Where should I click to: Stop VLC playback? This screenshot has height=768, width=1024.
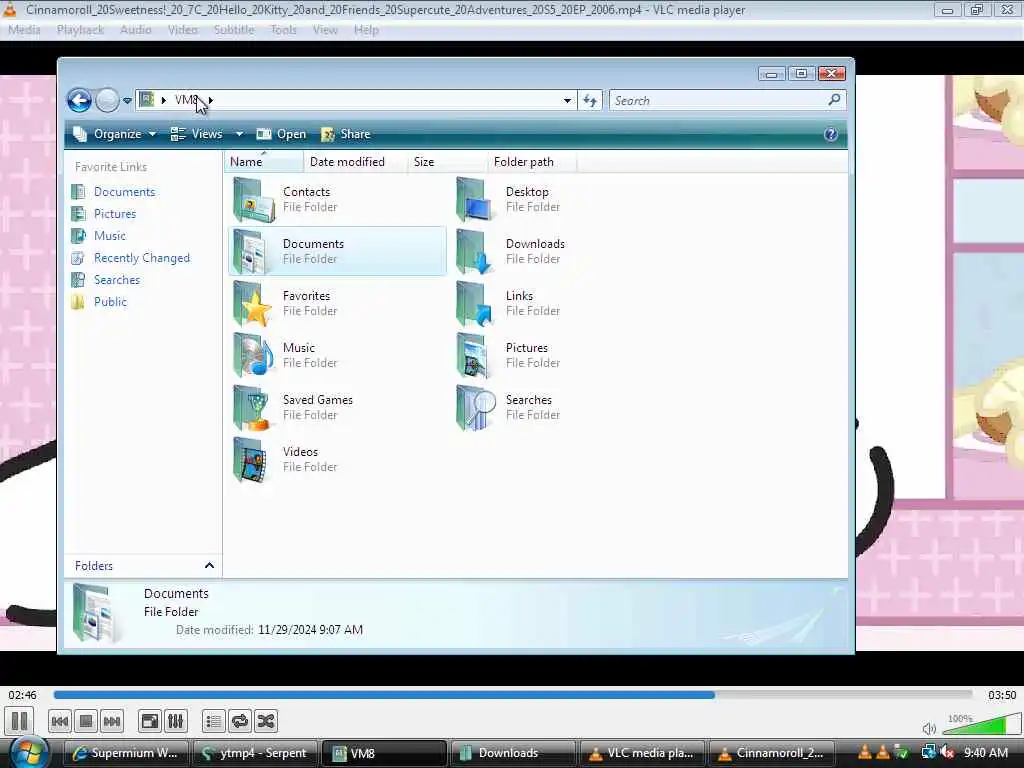coord(86,721)
